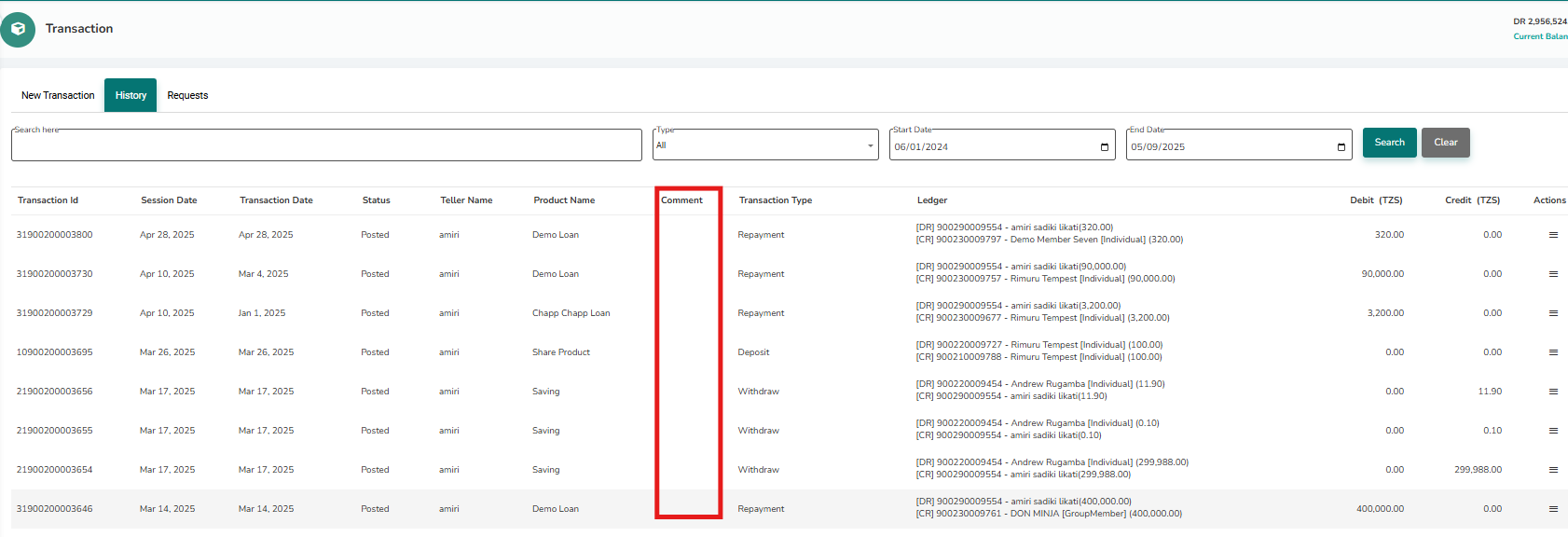Click the Debit (TZS) column header
1568x537 pixels.
tap(1376, 200)
